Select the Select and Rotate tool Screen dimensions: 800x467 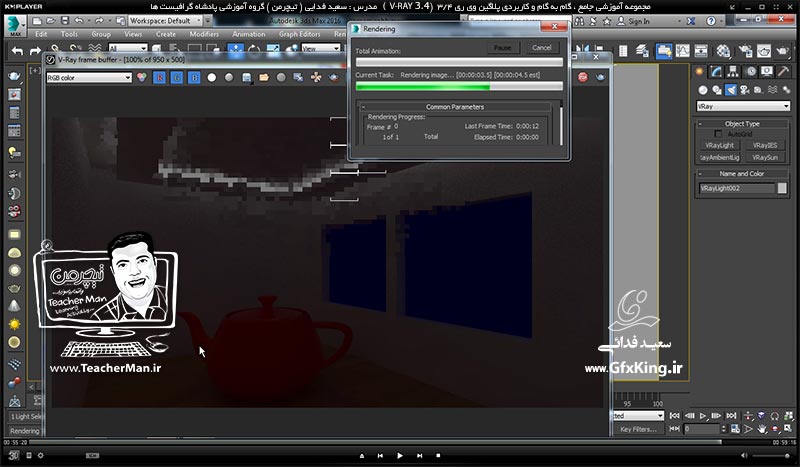[254, 50]
